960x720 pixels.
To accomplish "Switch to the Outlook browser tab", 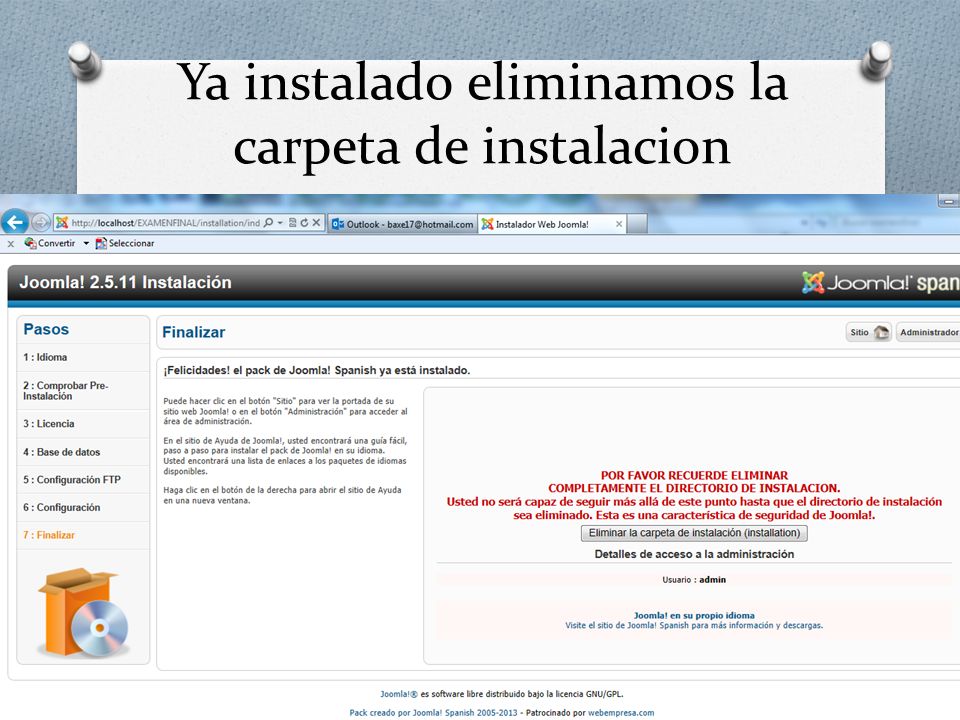I will coord(402,224).
